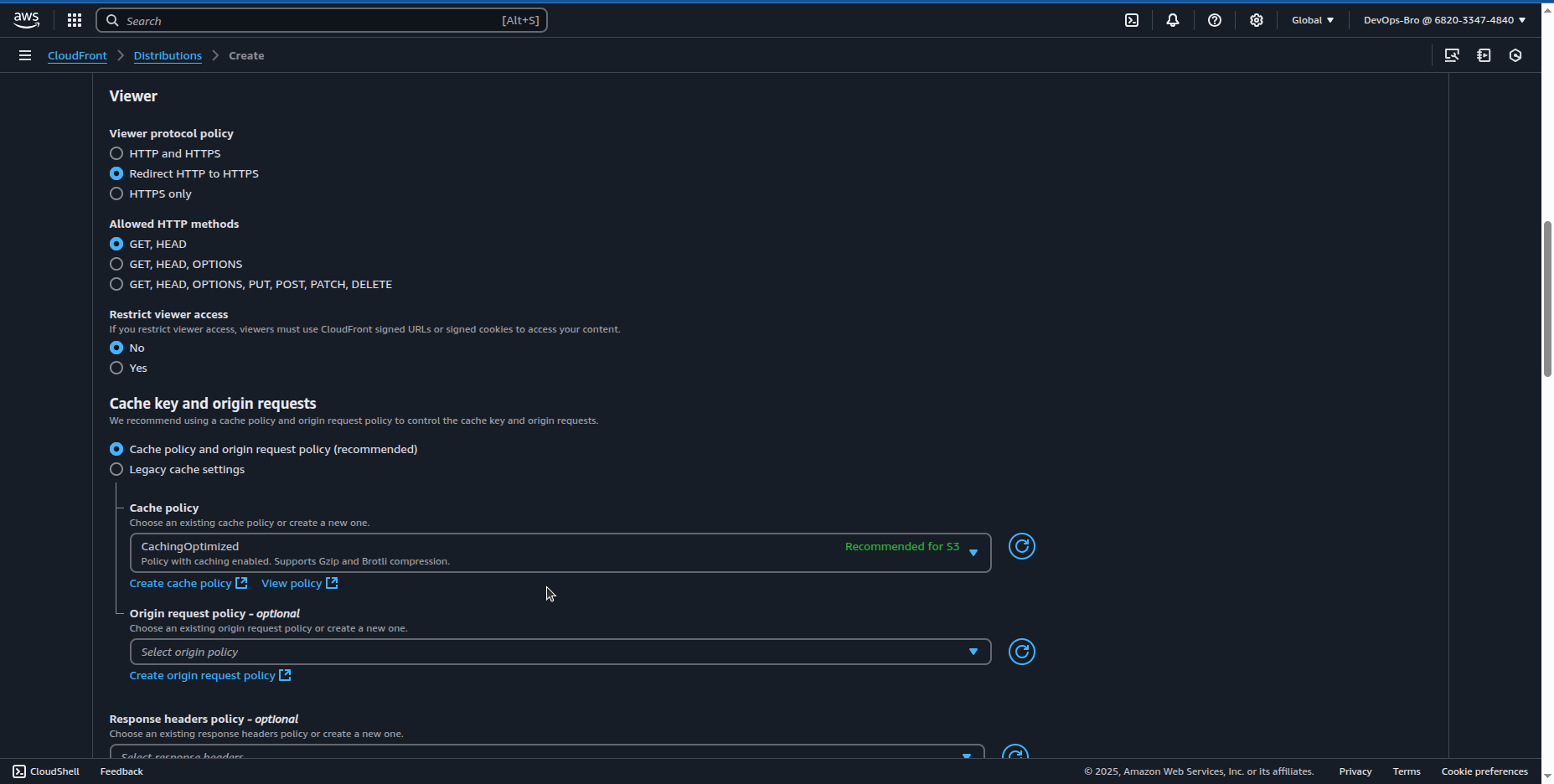Open the help question mark menu

tap(1215, 20)
